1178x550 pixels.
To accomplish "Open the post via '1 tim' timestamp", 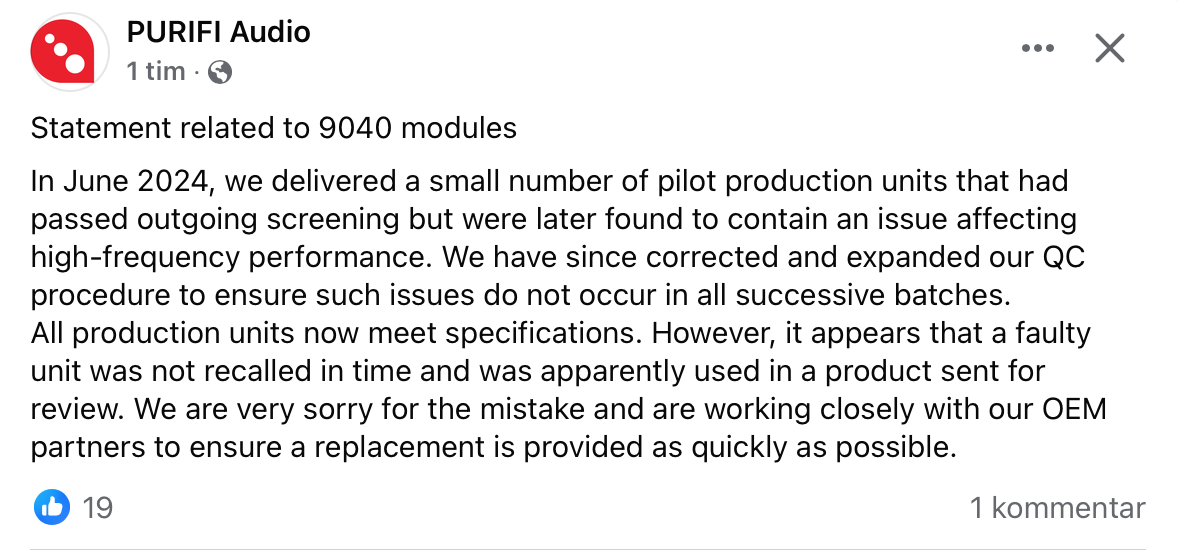I will [x=156, y=71].
